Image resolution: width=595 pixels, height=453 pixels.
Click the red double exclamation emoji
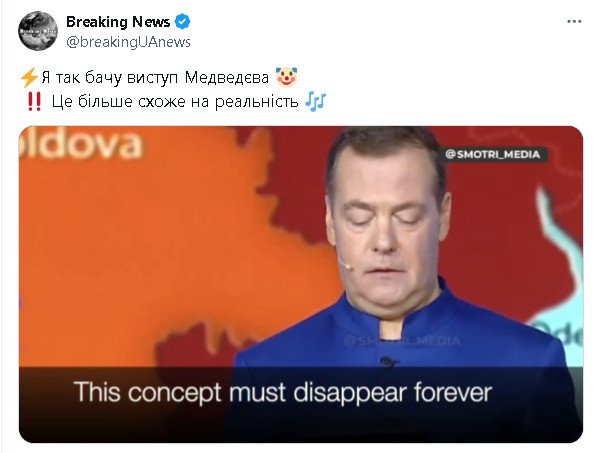[x=35, y=102]
